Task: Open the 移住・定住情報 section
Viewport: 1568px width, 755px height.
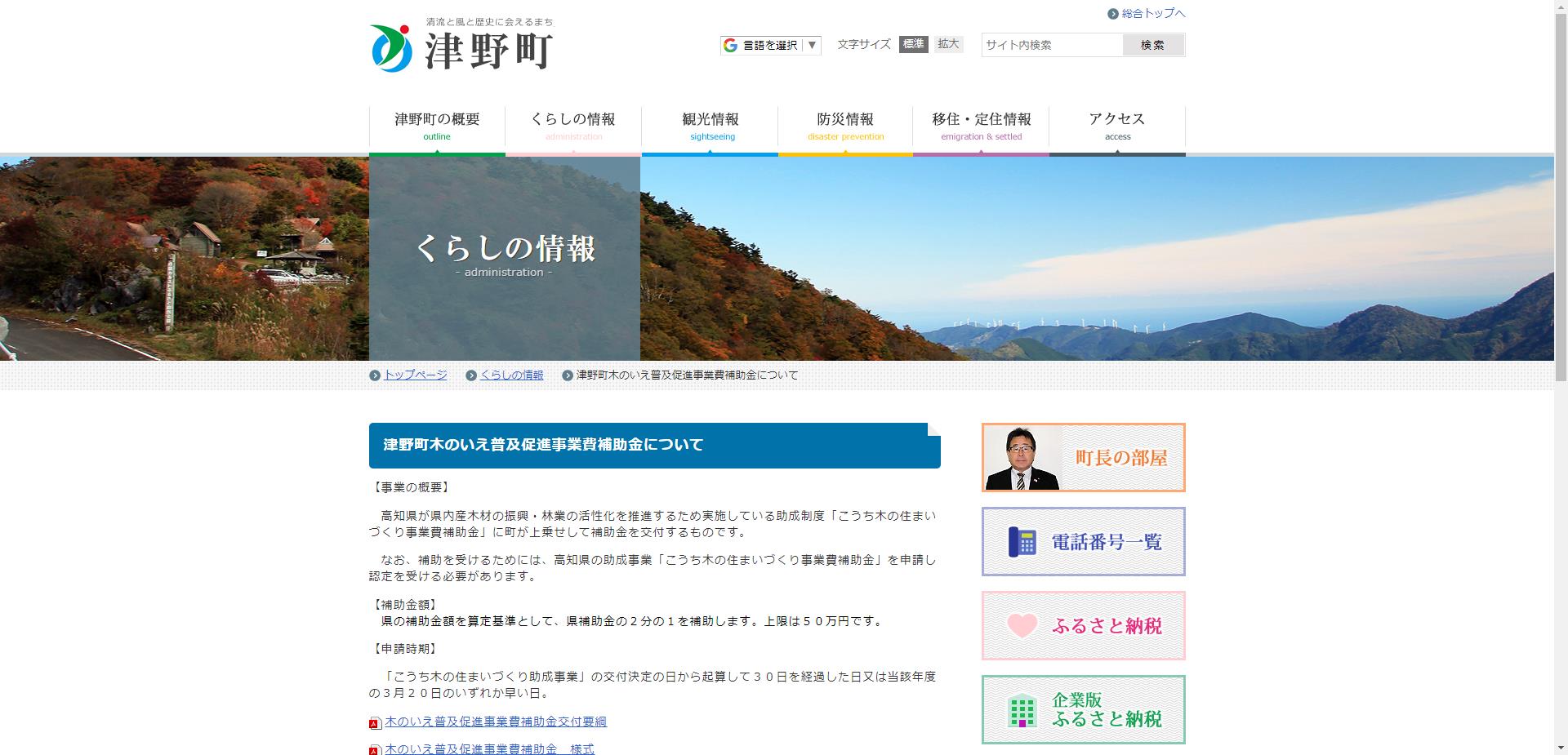Action: coord(981,124)
